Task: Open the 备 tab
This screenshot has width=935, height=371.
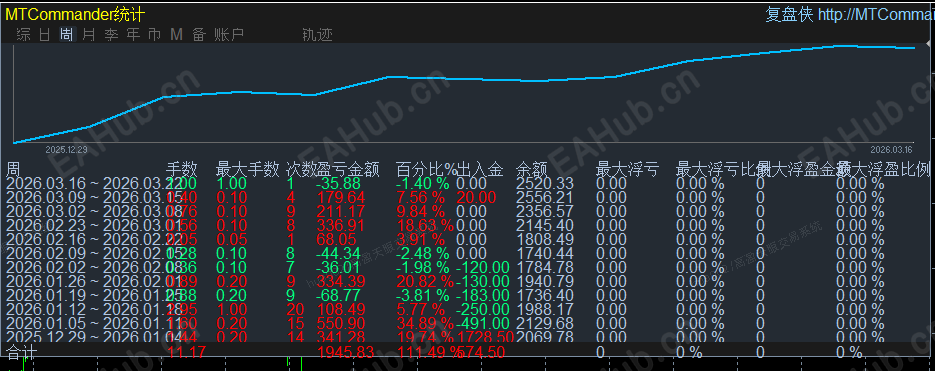Action: click(199, 35)
